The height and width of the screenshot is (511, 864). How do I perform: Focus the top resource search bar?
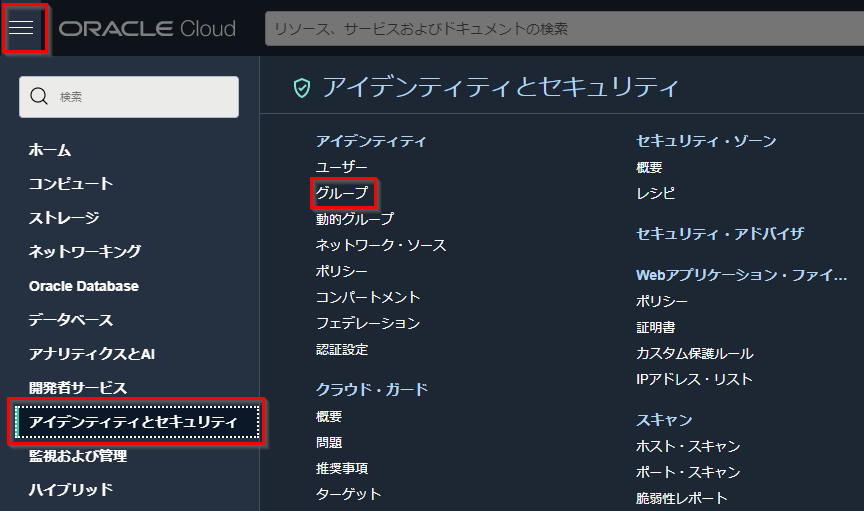click(x=560, y=29)
